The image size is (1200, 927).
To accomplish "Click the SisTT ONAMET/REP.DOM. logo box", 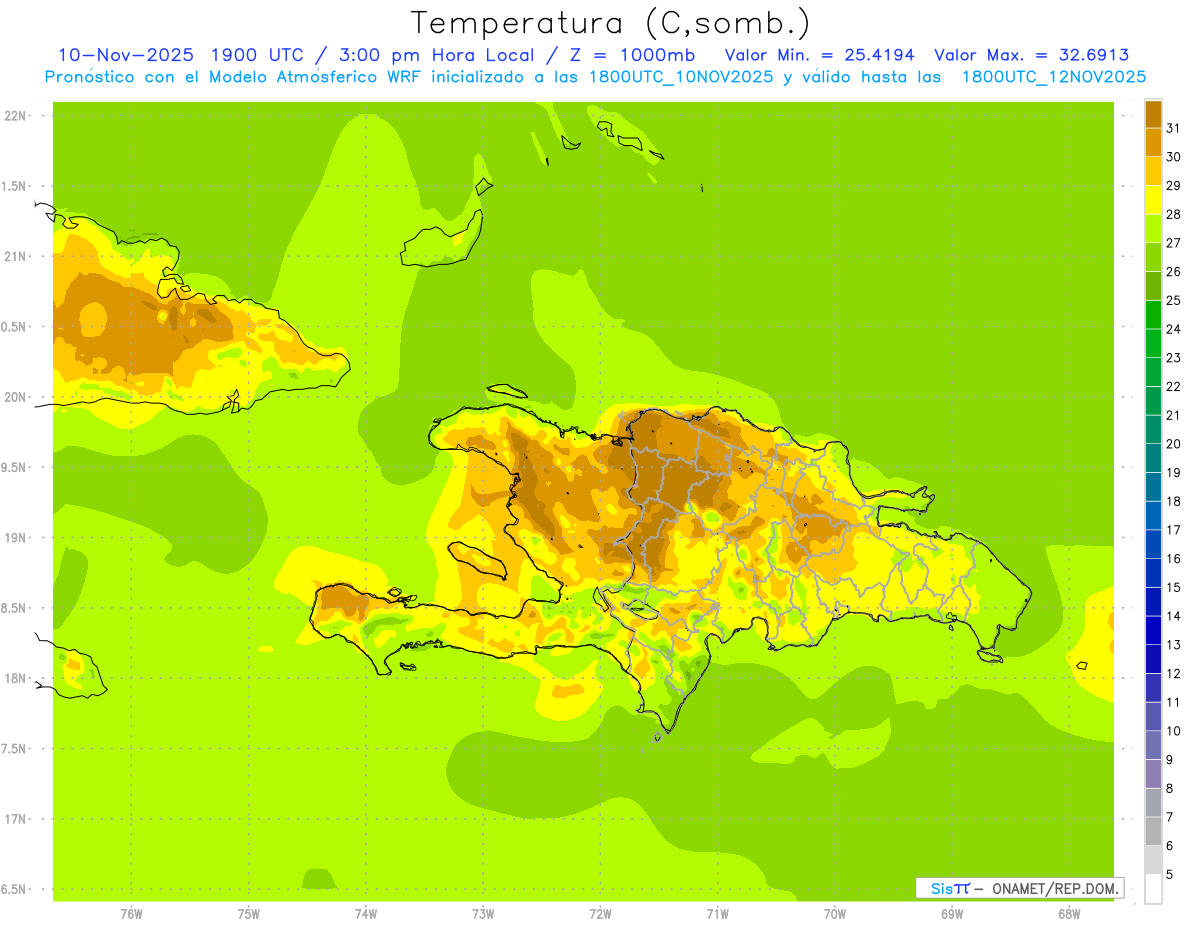I will (1019, 888).
